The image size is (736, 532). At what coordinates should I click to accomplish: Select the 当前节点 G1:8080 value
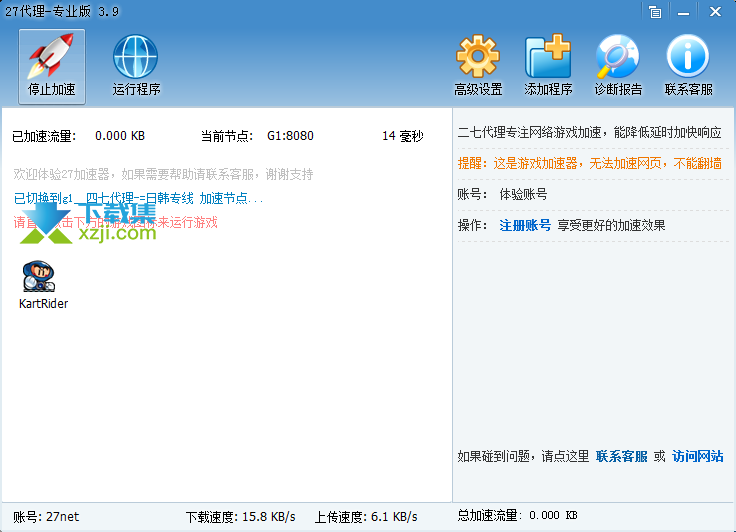pos(290,136)
